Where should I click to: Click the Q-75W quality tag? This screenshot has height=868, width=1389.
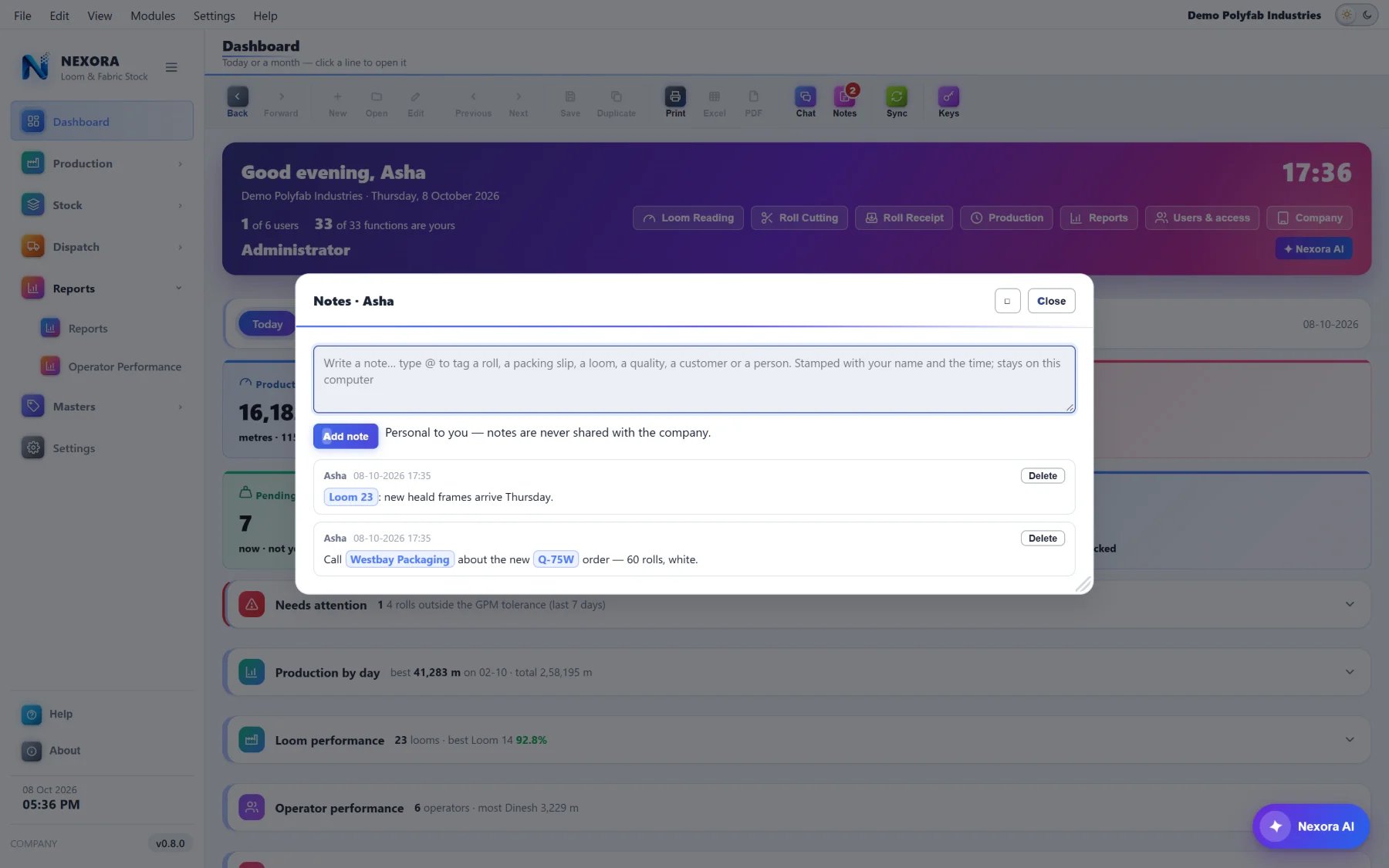tap(556, 559)
